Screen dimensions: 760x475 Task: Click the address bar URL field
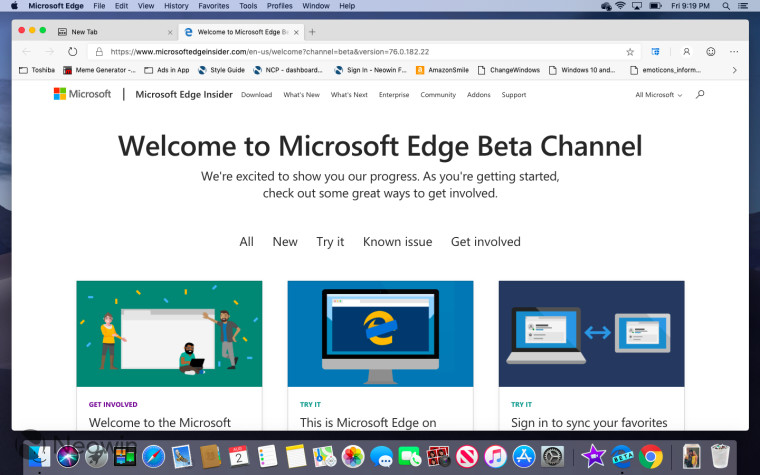(x=364, y=51)
